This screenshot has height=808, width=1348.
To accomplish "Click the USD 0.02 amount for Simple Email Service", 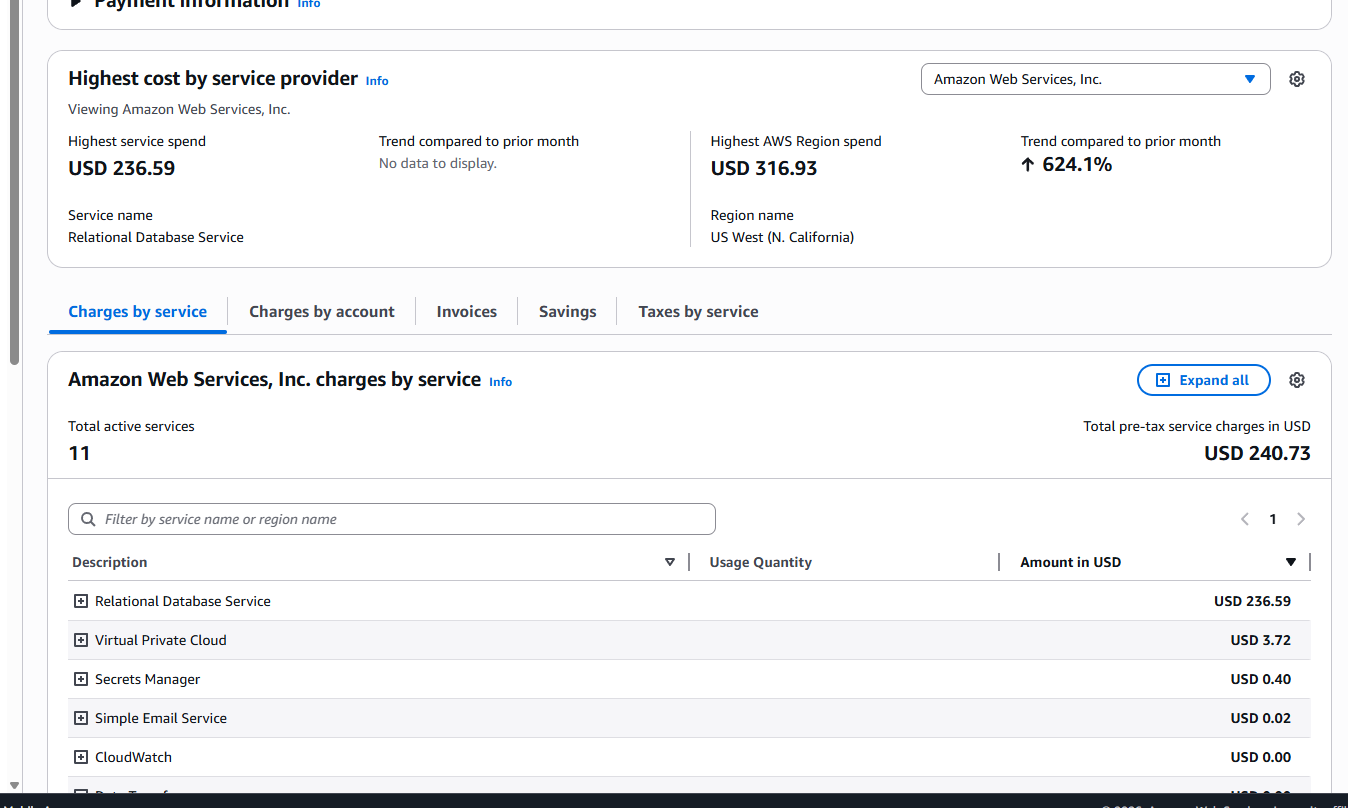I will pyautogui.click(x=1261, y=718).
